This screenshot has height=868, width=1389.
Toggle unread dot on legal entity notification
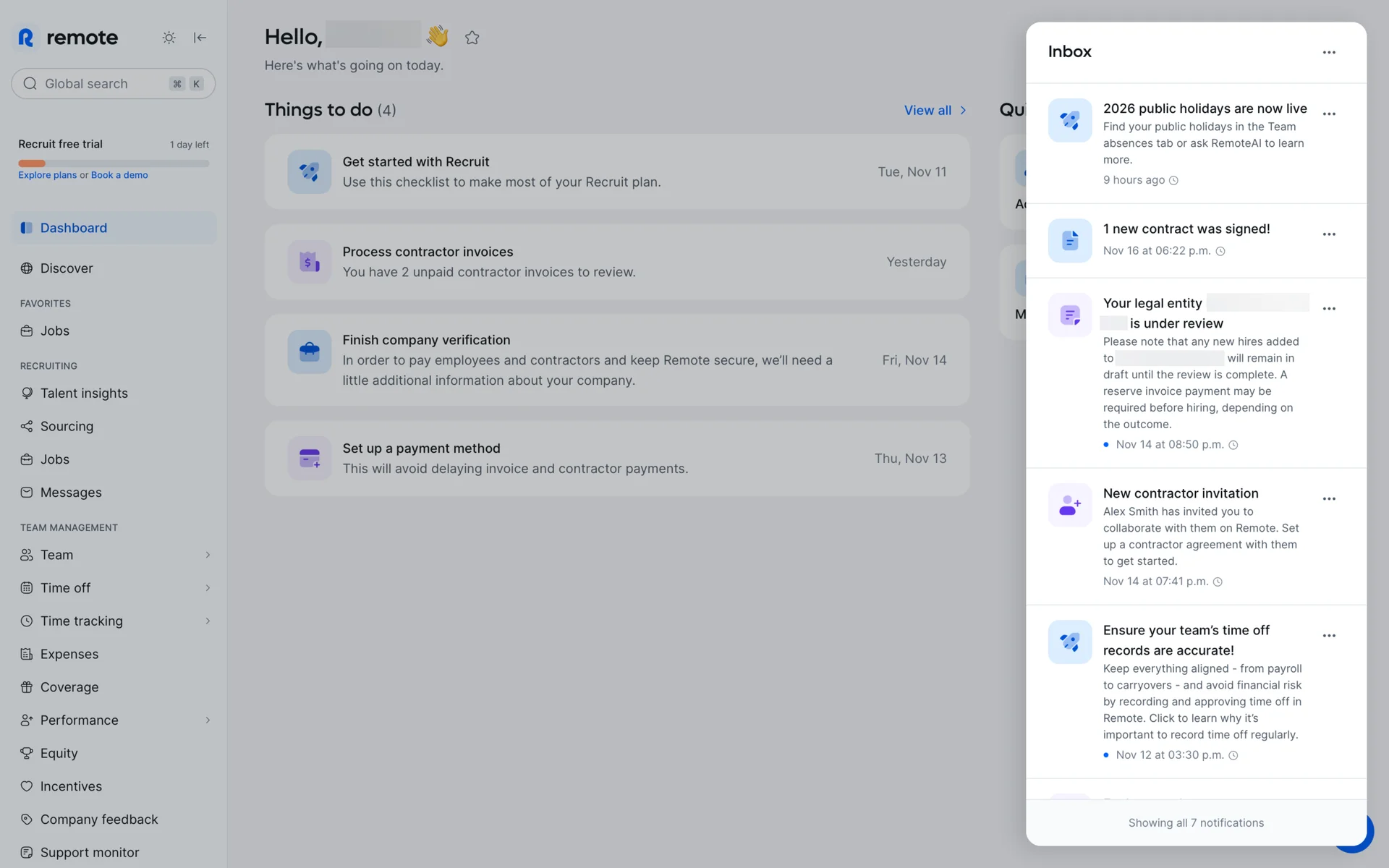click(1105, 445)
